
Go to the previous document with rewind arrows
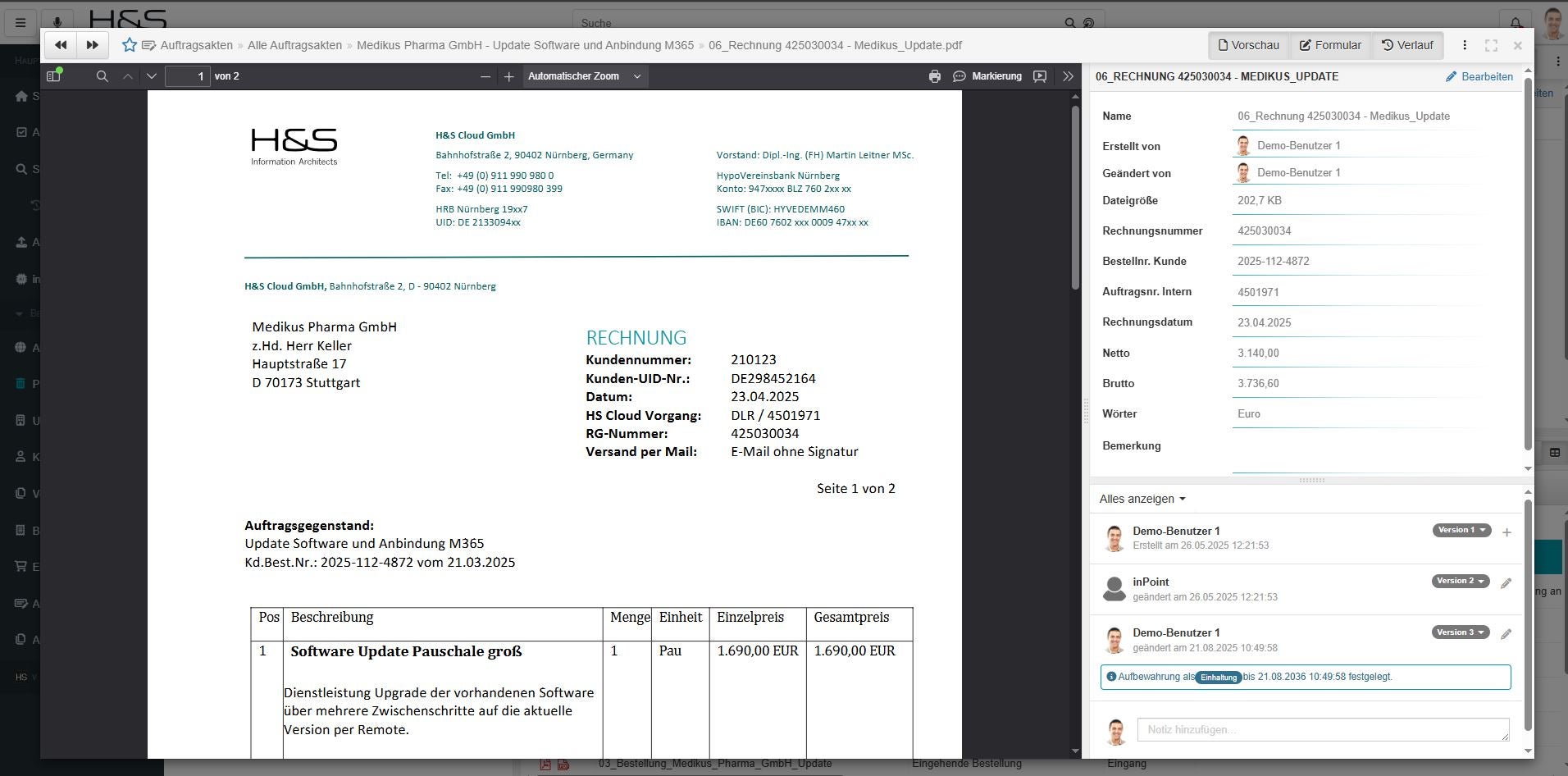coord(61,45)
